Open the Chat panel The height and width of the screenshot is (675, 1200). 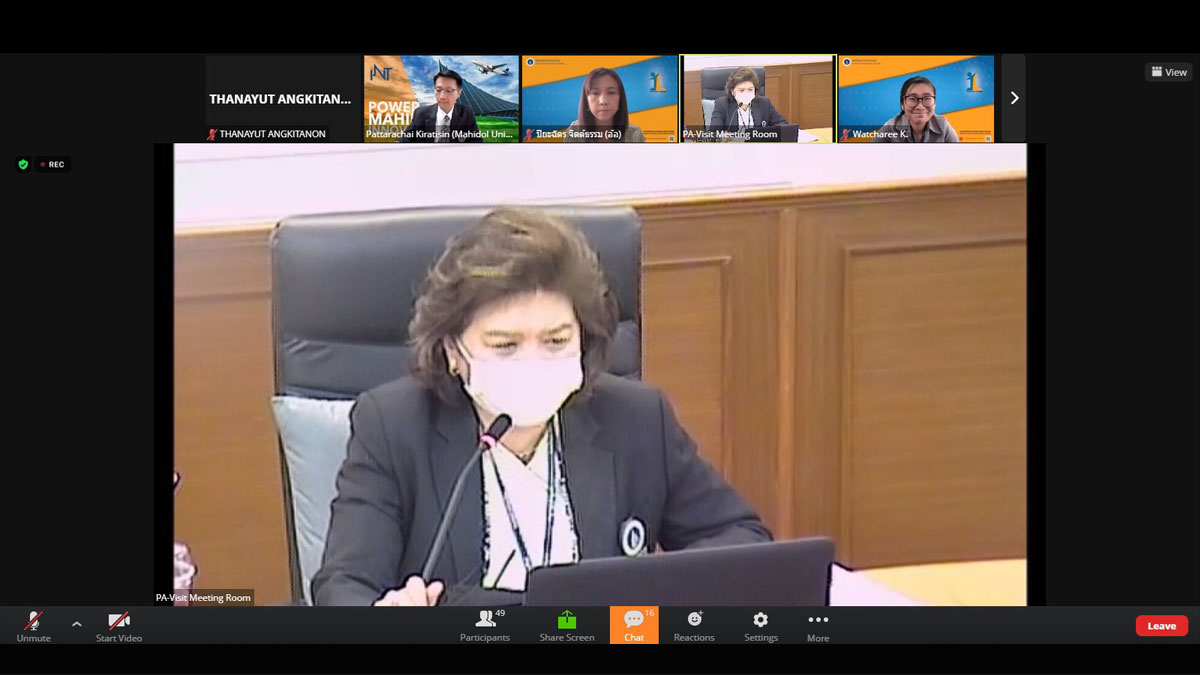click(x=634, y=625)
